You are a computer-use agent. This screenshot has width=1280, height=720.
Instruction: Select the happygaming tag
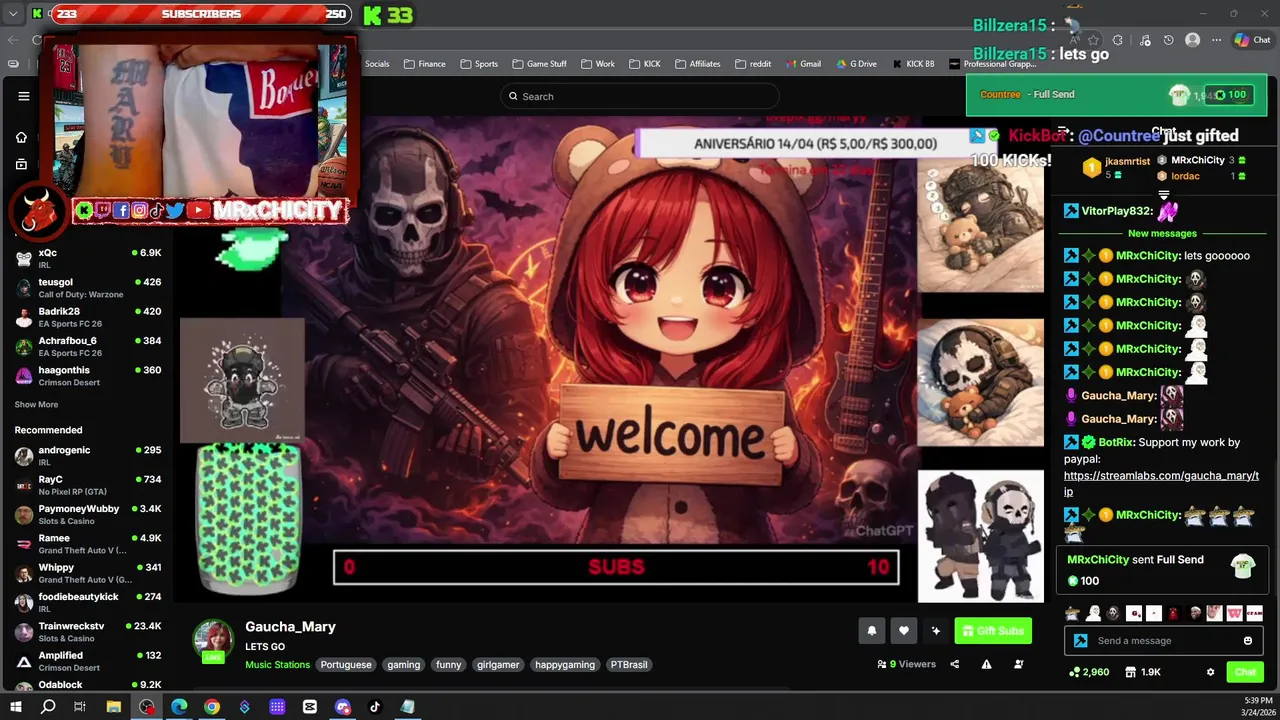pos(565,665)
